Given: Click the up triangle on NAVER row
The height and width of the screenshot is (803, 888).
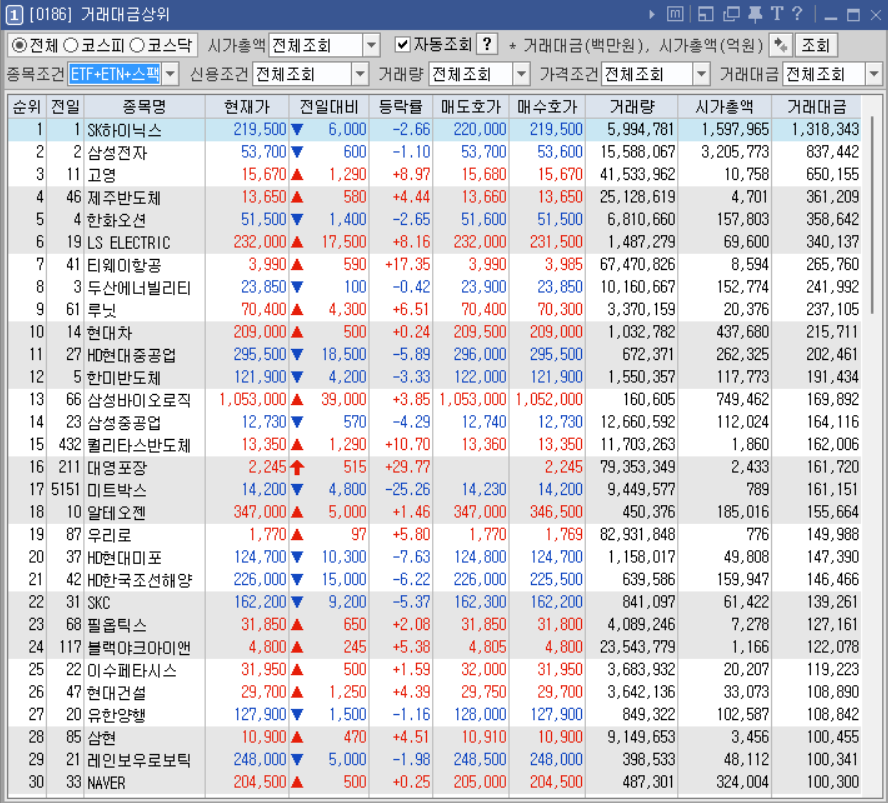Looking at the screenshot, I should click(297, 783).
